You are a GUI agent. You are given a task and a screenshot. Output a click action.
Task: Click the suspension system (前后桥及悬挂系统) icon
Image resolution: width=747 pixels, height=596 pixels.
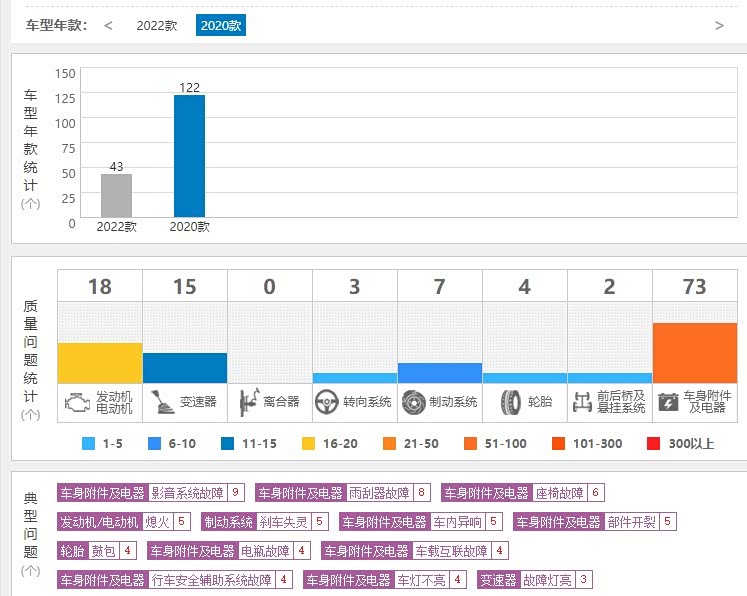(582, 403)
